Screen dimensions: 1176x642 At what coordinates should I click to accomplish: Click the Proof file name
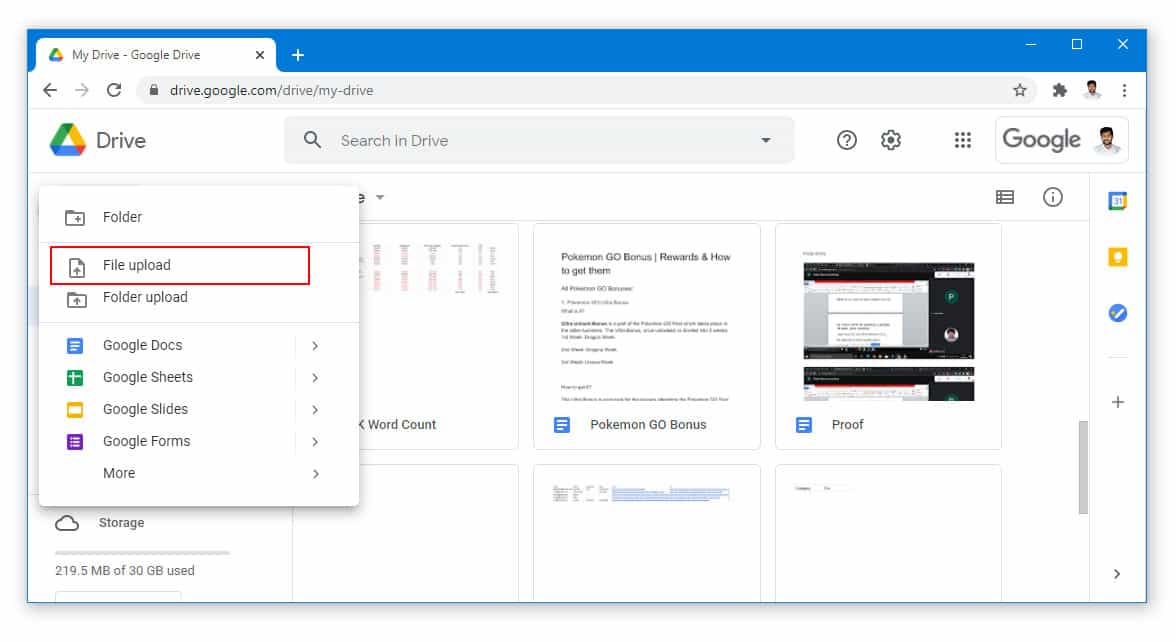(848, 424)
